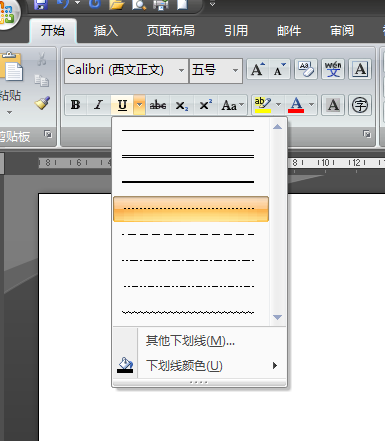Click the dropdown resize grip dots

199,382
